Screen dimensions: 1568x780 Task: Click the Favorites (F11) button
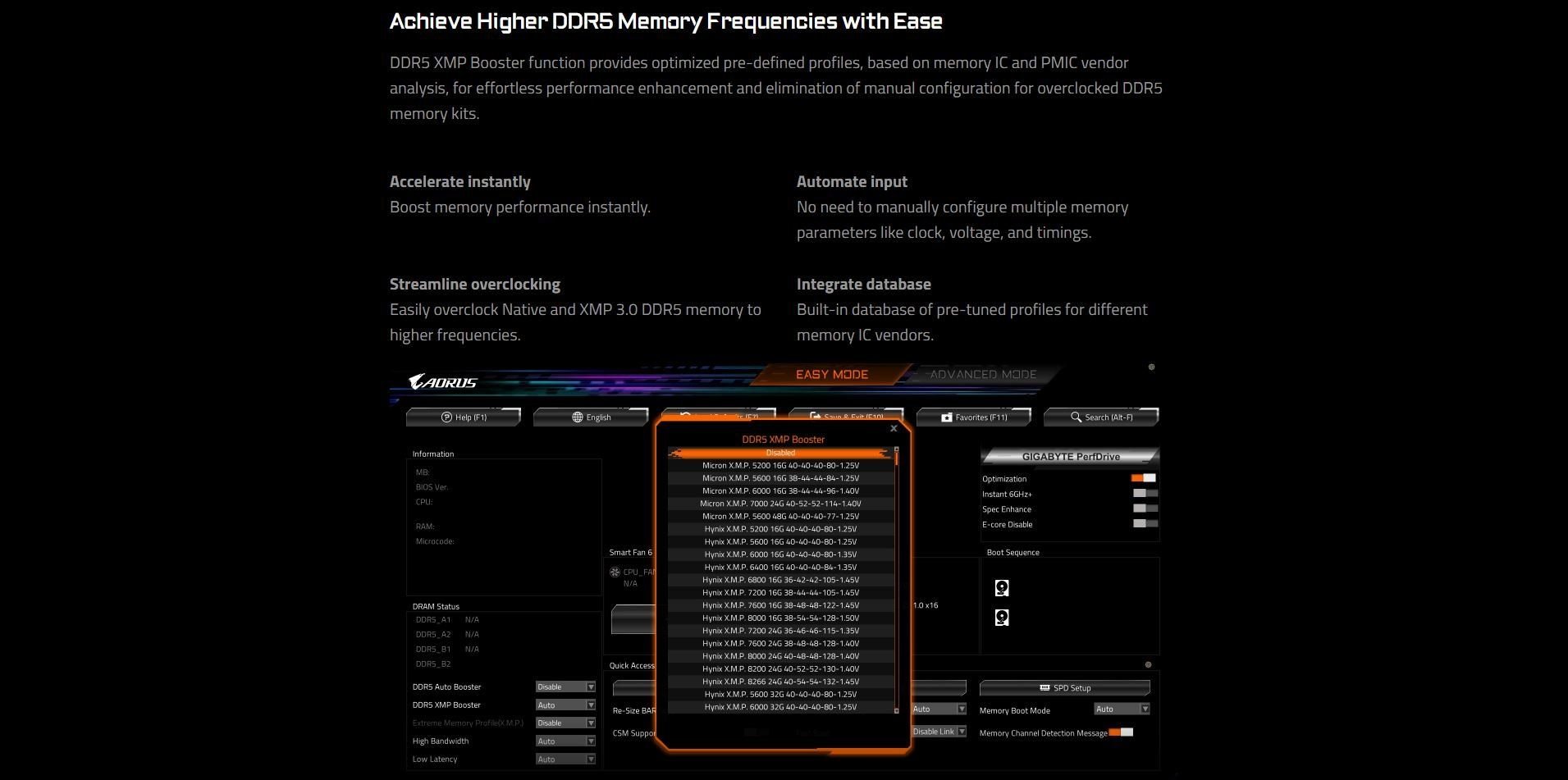coord(973,417)
